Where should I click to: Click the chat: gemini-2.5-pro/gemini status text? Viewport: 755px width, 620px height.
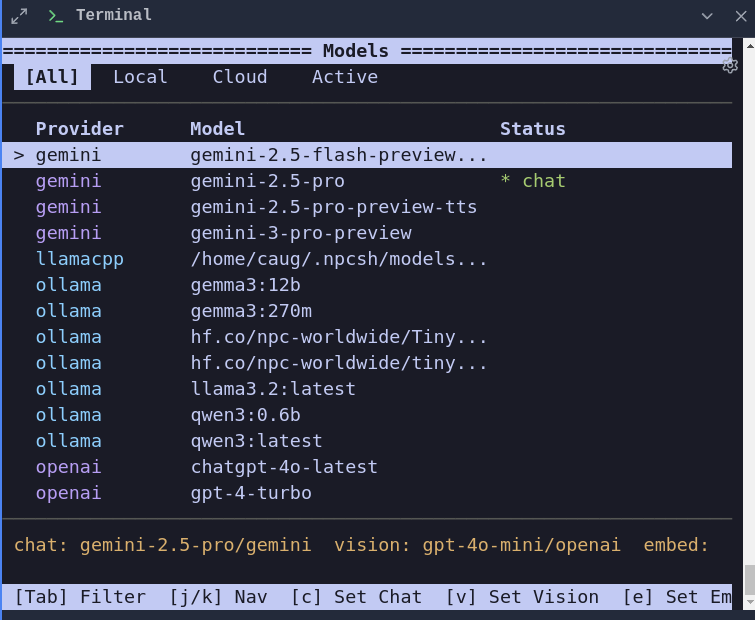pos(163,545)
